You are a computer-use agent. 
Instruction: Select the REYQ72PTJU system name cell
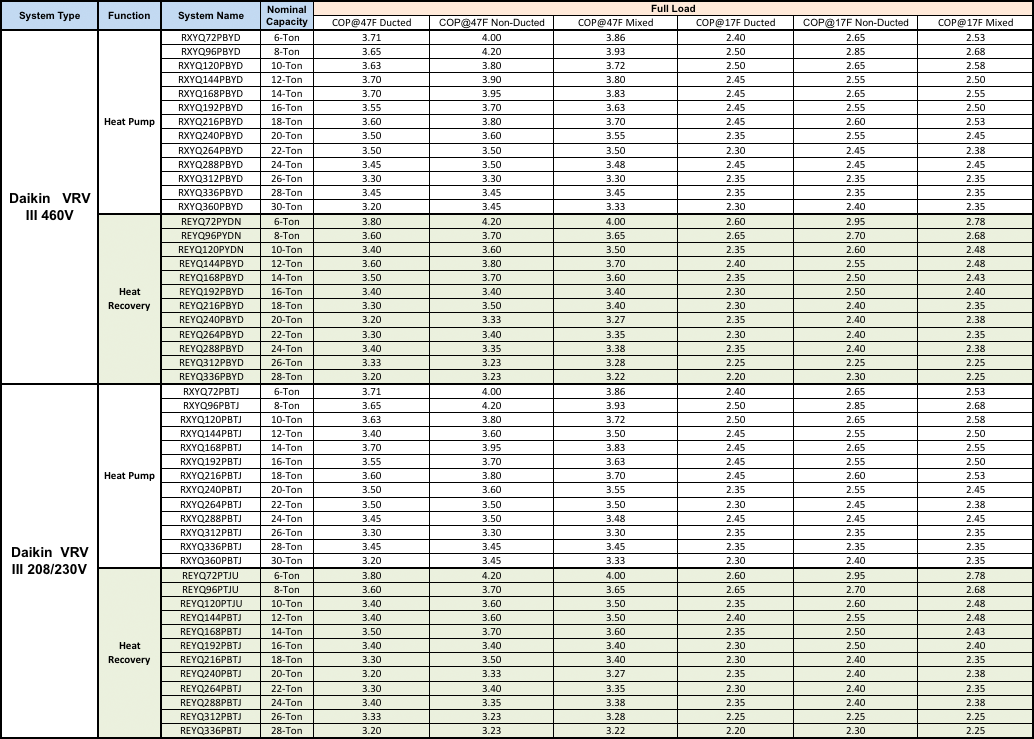[210, 576]
